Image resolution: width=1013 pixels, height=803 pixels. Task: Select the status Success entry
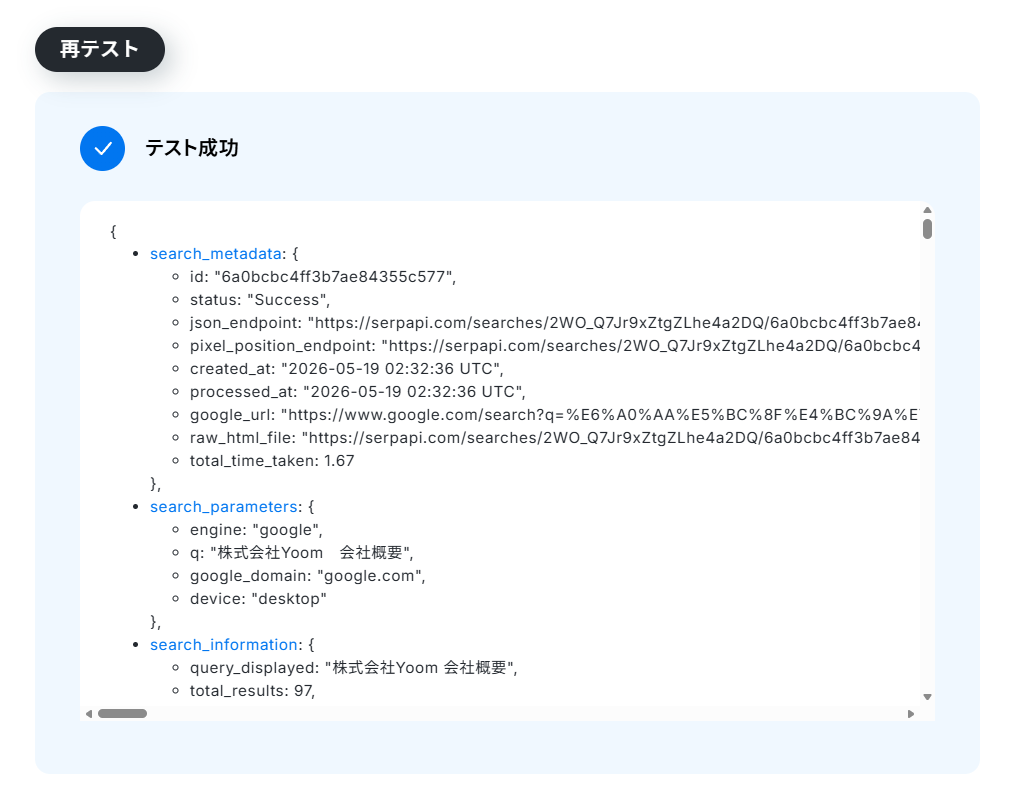(x=260, y=300)
